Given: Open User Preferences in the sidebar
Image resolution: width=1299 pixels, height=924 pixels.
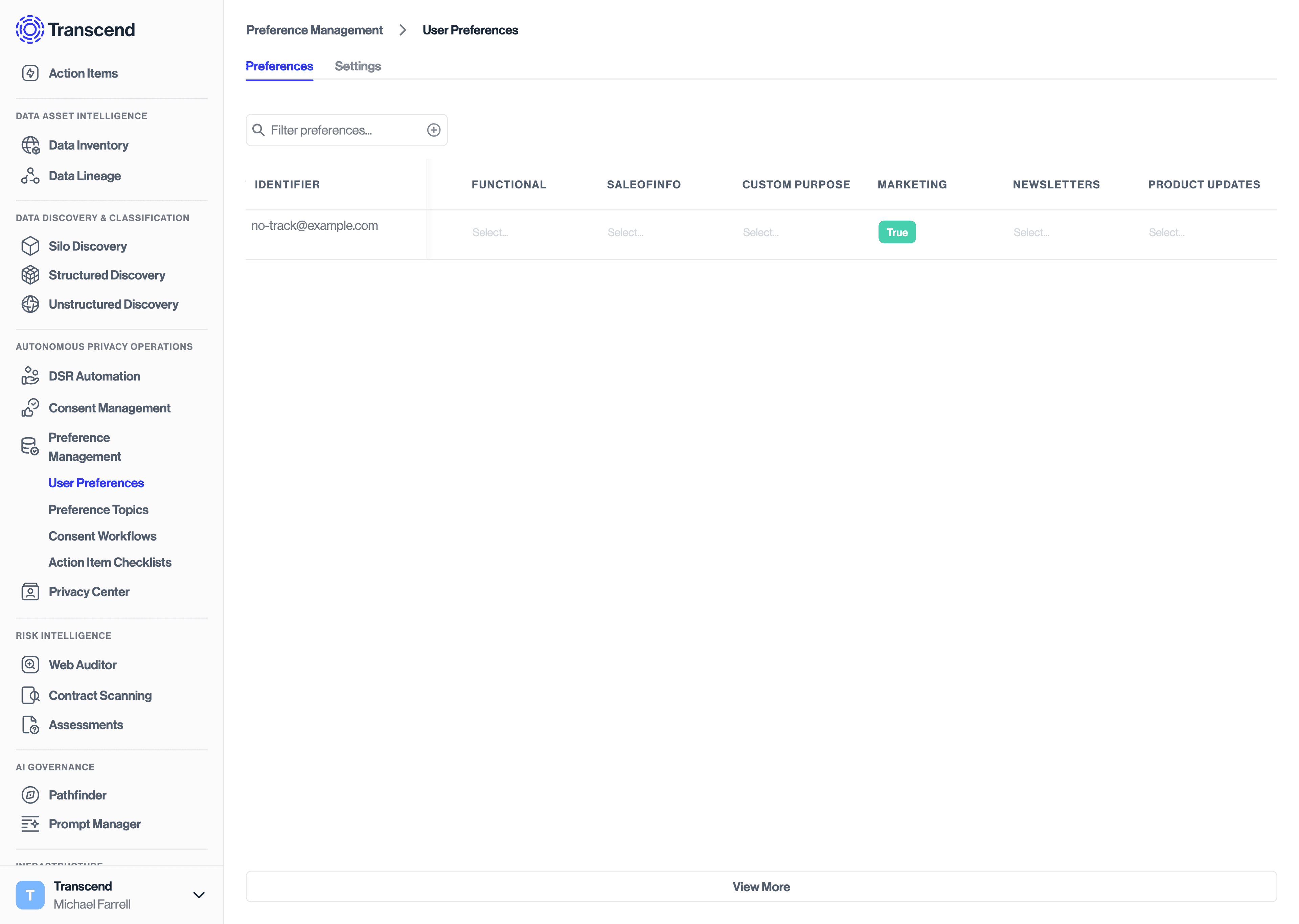Looking at the screenshot, I should [95, 482].
